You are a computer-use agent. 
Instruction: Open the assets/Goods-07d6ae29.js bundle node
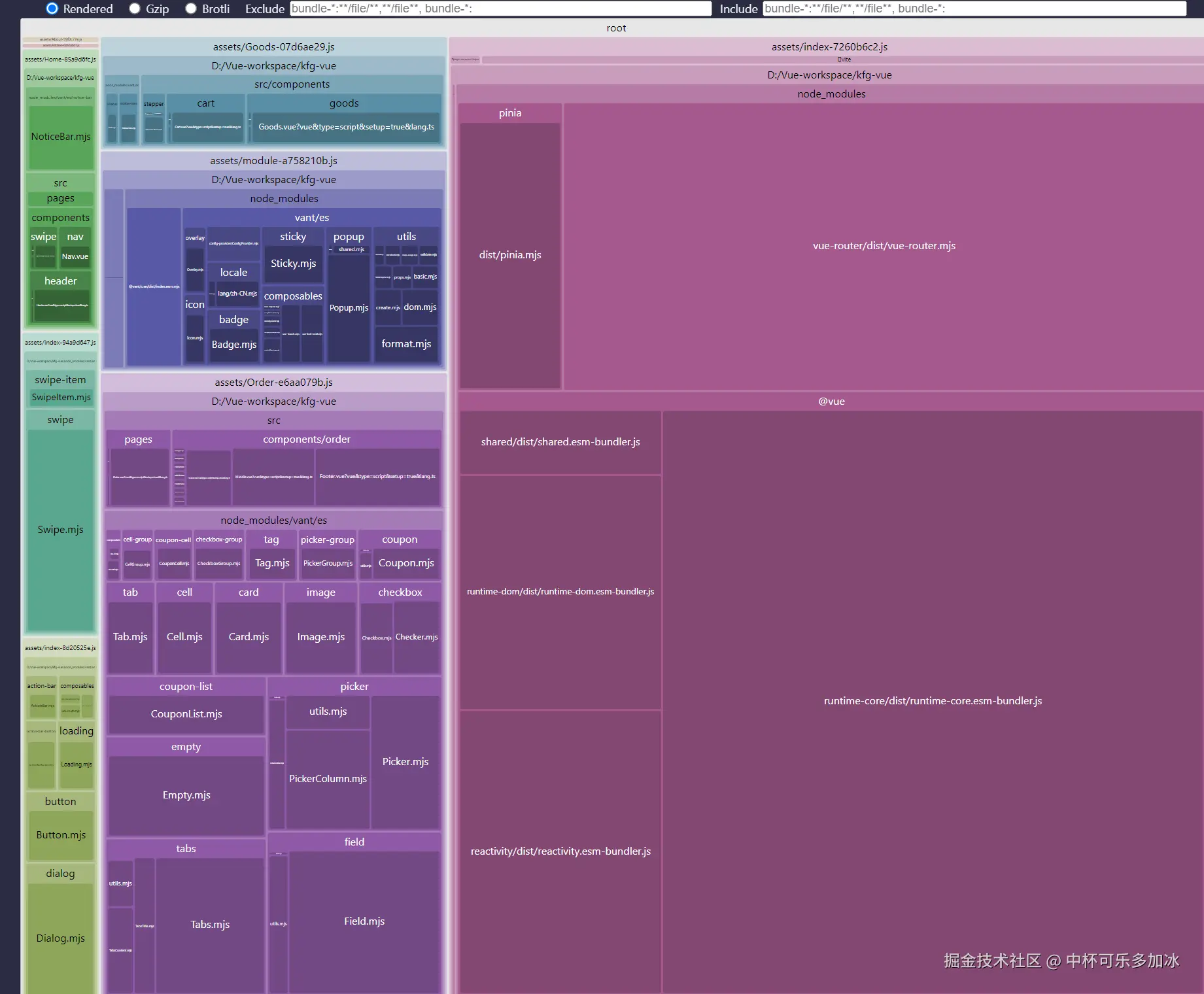tap(274, 47)
